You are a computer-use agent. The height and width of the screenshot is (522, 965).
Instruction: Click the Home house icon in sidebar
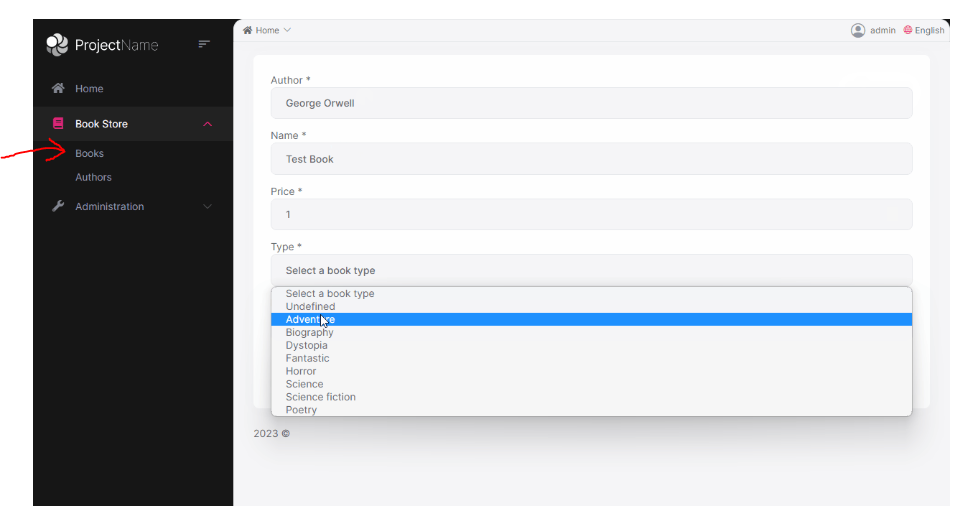58,88
